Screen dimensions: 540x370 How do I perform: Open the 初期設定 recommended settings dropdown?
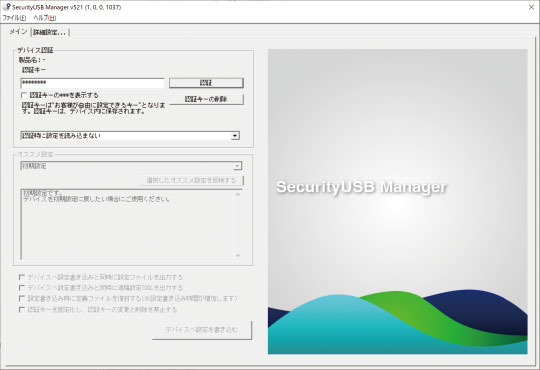237,166
